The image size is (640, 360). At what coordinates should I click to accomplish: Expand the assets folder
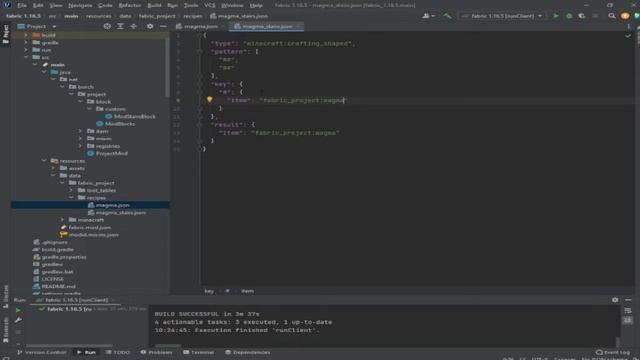pyautogui.click(x=53, y=168)
